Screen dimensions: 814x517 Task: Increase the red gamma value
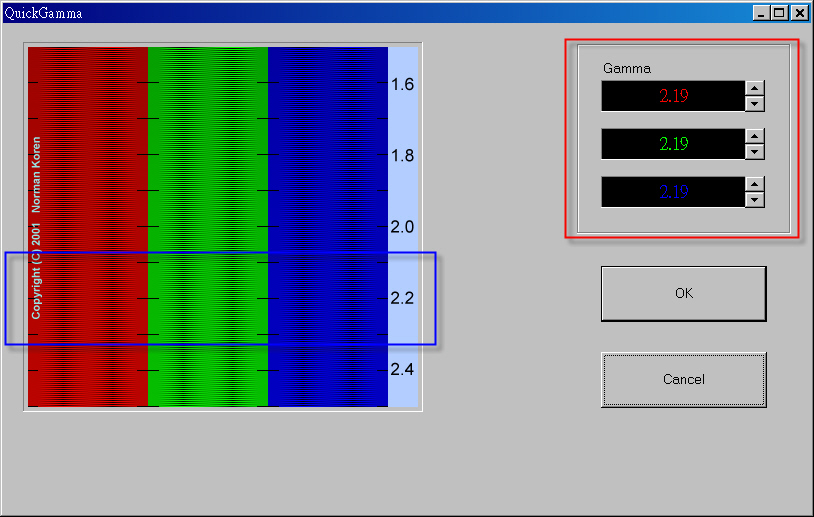point(754,88)
